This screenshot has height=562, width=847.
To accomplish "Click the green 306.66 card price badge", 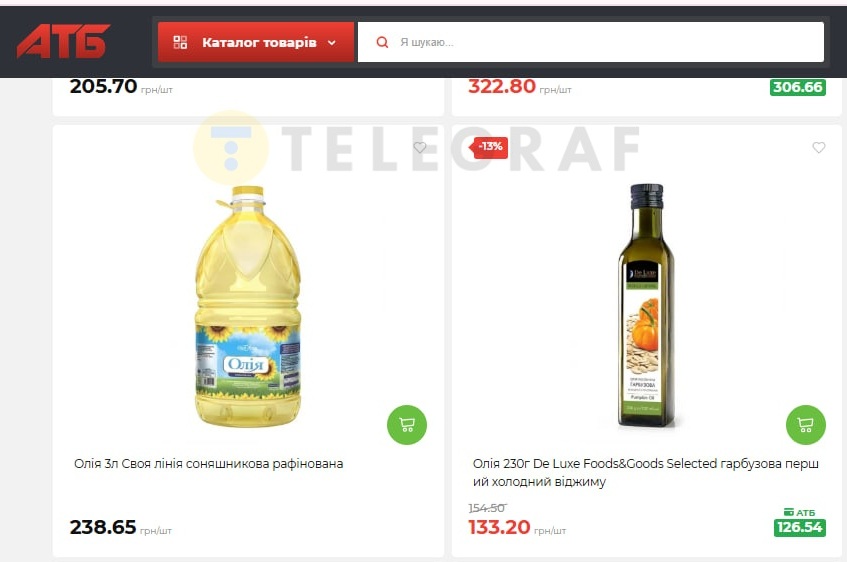I will pos(797,87).
